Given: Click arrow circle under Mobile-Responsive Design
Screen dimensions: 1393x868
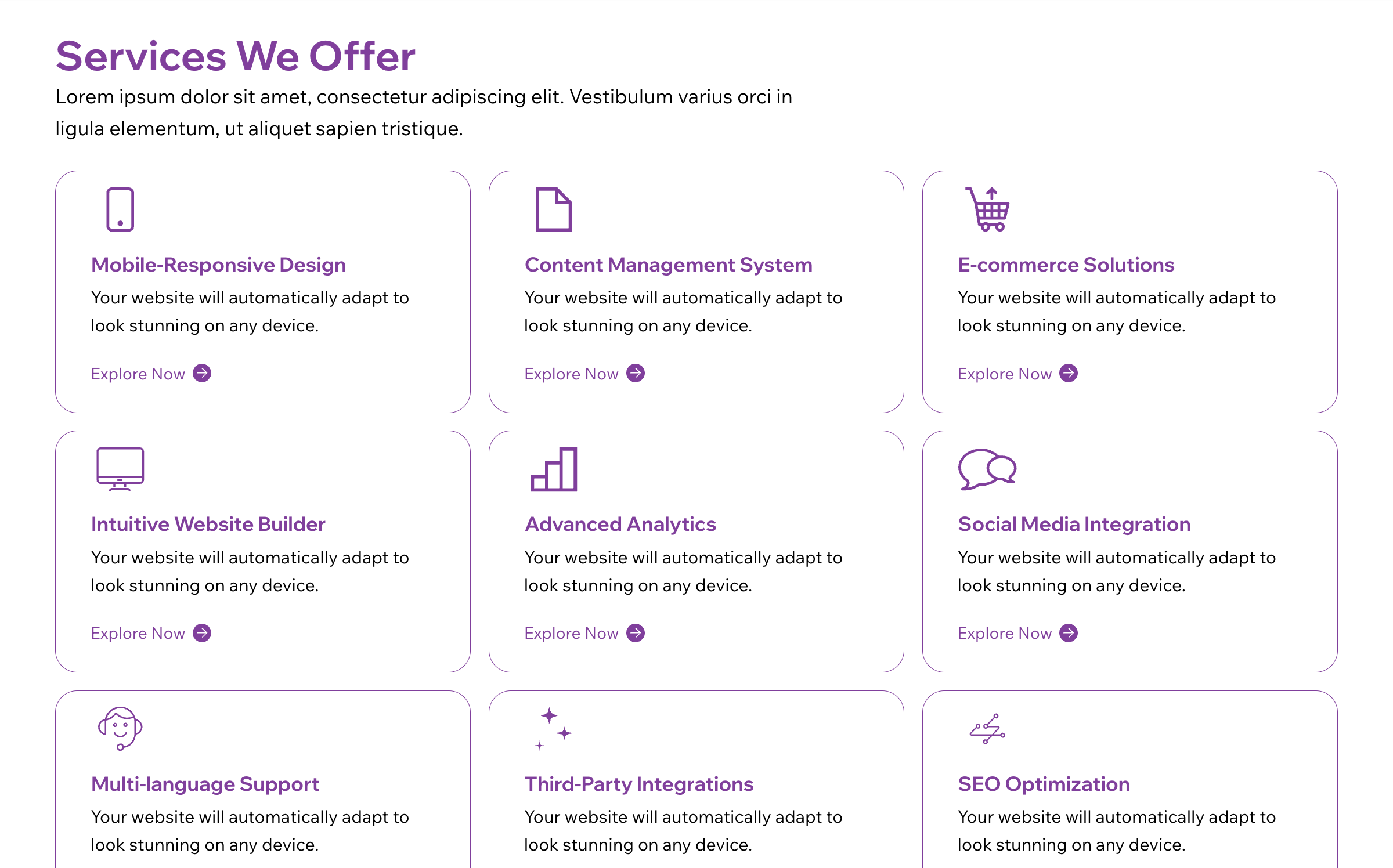Looking at the screenshot, I should tap(202, 373).
